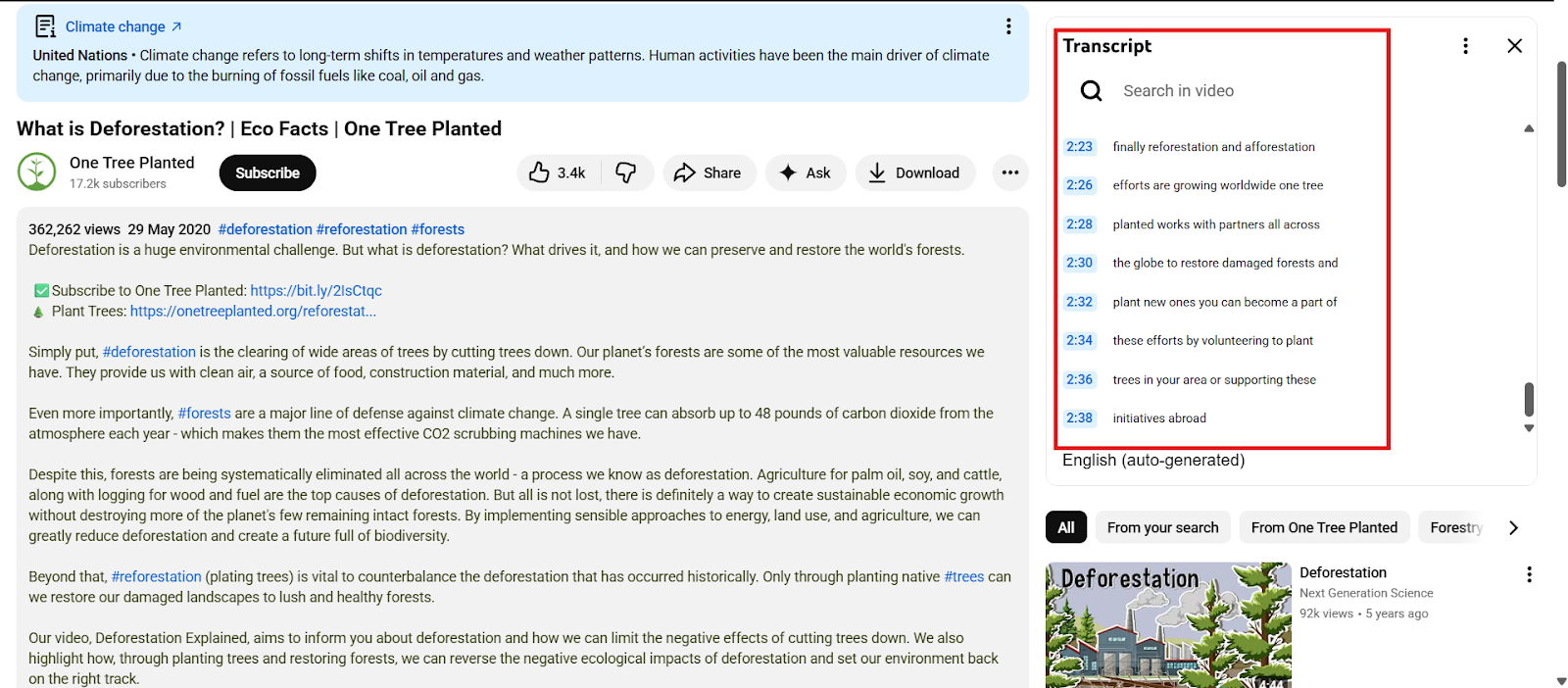Open One Tree Planted channel name

click(x=132, y=163)
